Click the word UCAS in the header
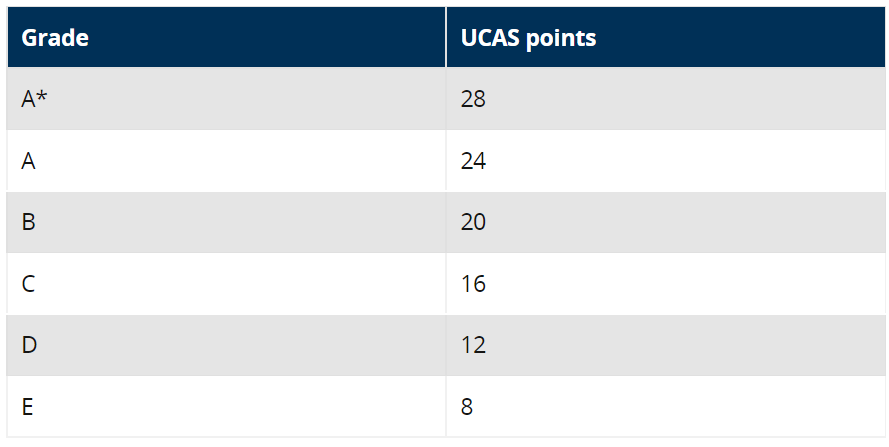889x447 pixels. pyautogui.click(x=490, y=38)
